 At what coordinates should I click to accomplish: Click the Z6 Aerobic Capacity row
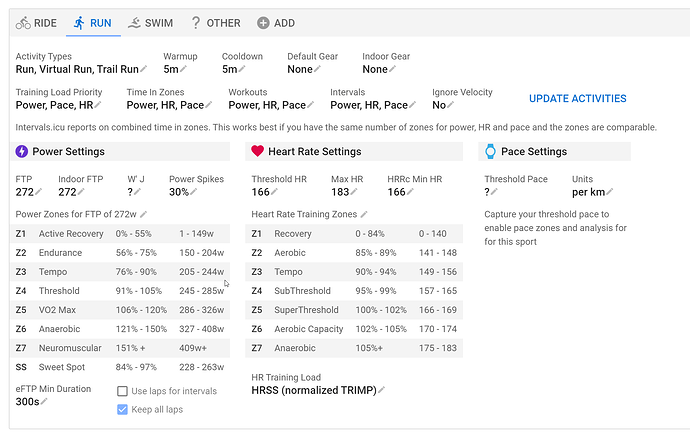(x=354, y=329)
